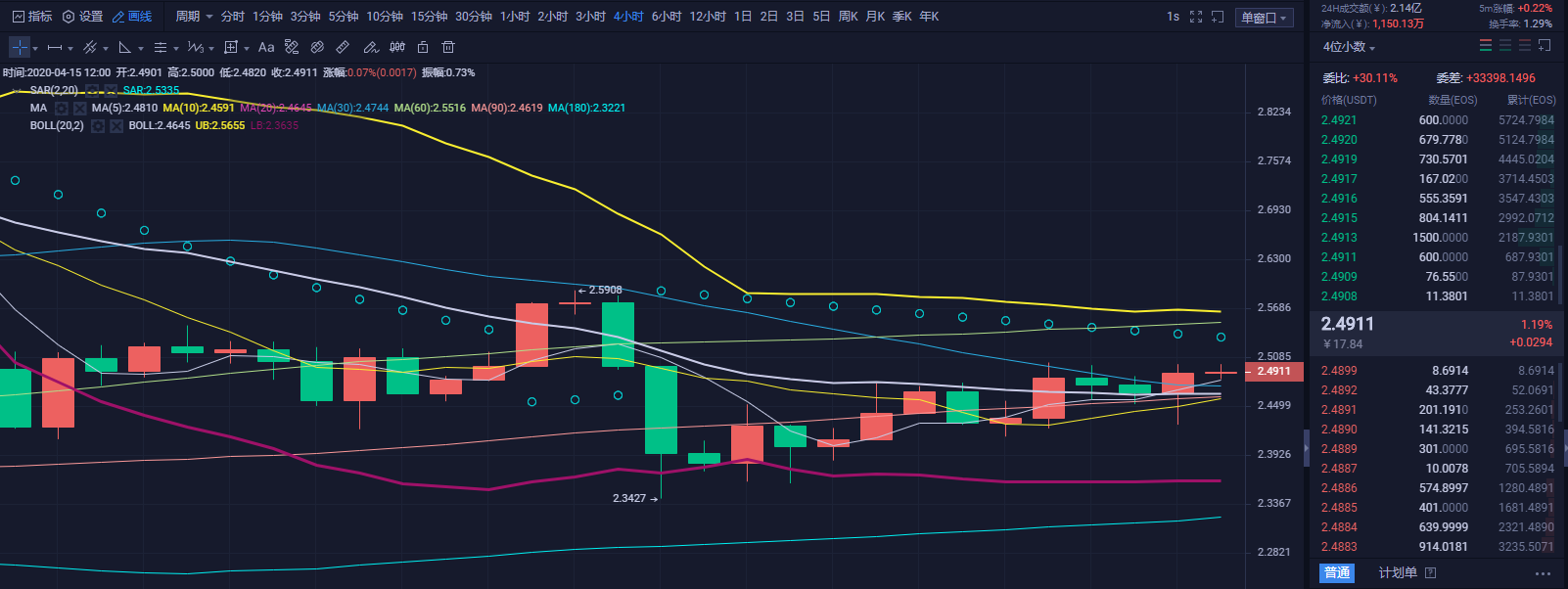Open the more options ellipsis menu
The image size is (1568, 589).
click(1544, 573)
